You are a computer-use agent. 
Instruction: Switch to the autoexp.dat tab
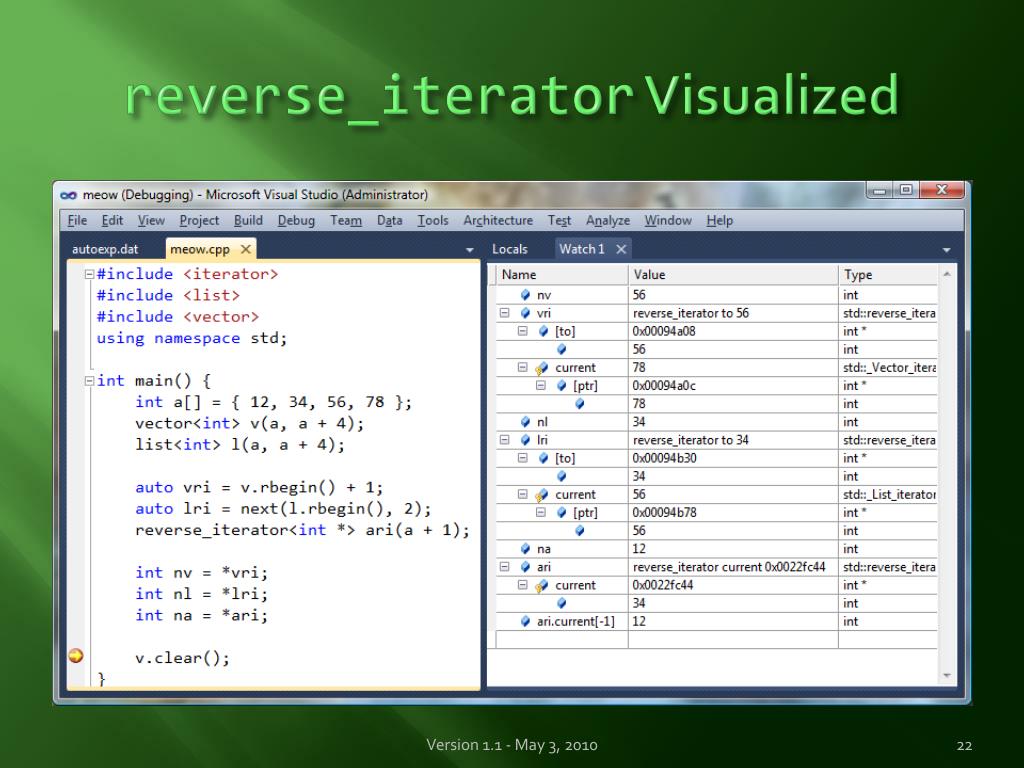(x=105, y=249)
